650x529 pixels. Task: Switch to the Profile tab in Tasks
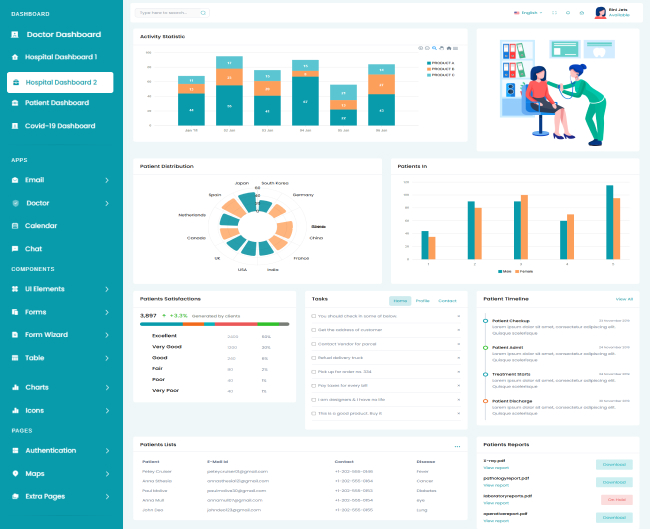(423, 300)
